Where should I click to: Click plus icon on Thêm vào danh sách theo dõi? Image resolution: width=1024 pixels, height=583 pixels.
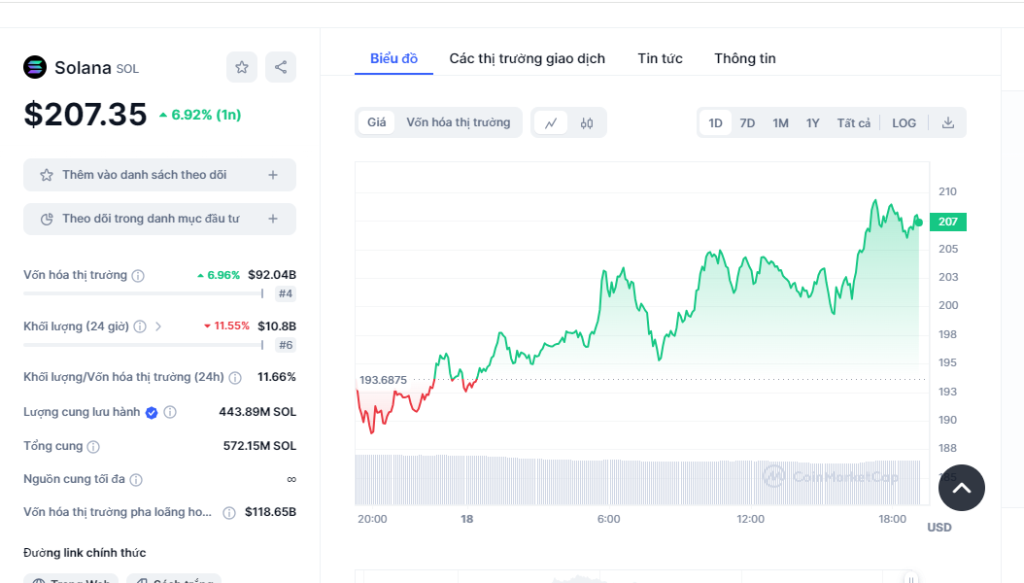pyautogui.click(x=273, y=175)
